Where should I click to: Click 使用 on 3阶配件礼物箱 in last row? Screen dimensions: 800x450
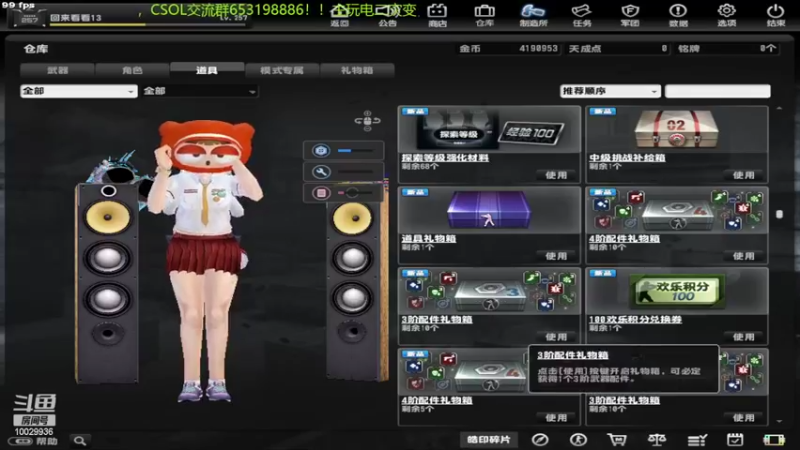coord(743,417)
